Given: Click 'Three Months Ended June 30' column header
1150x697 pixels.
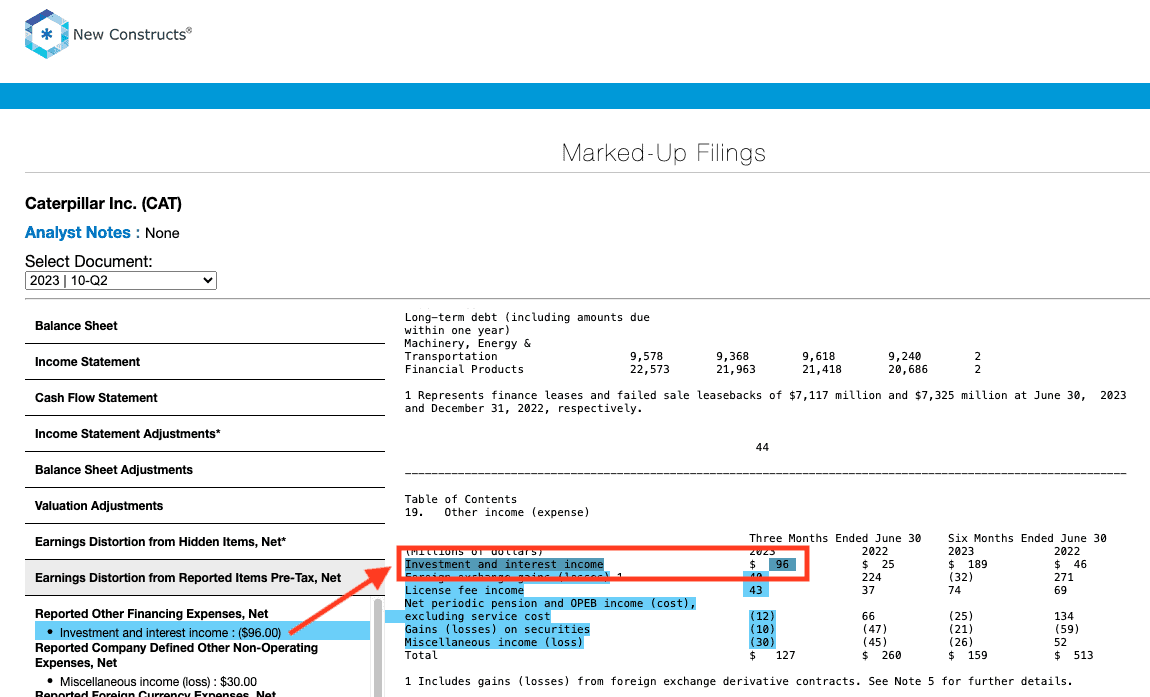Looking at the screenshot, I should tap(835, 538).
